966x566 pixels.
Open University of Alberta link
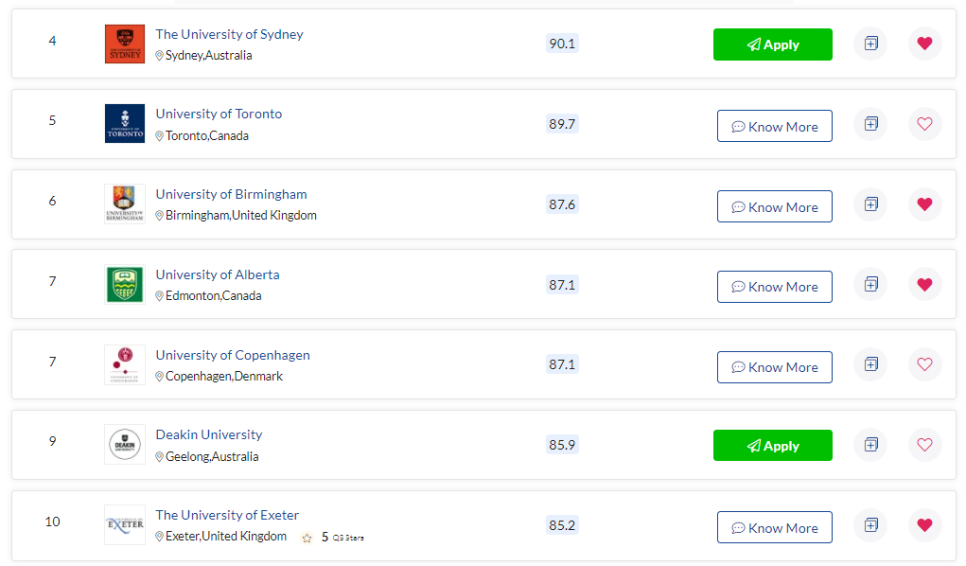coord(217,275)
